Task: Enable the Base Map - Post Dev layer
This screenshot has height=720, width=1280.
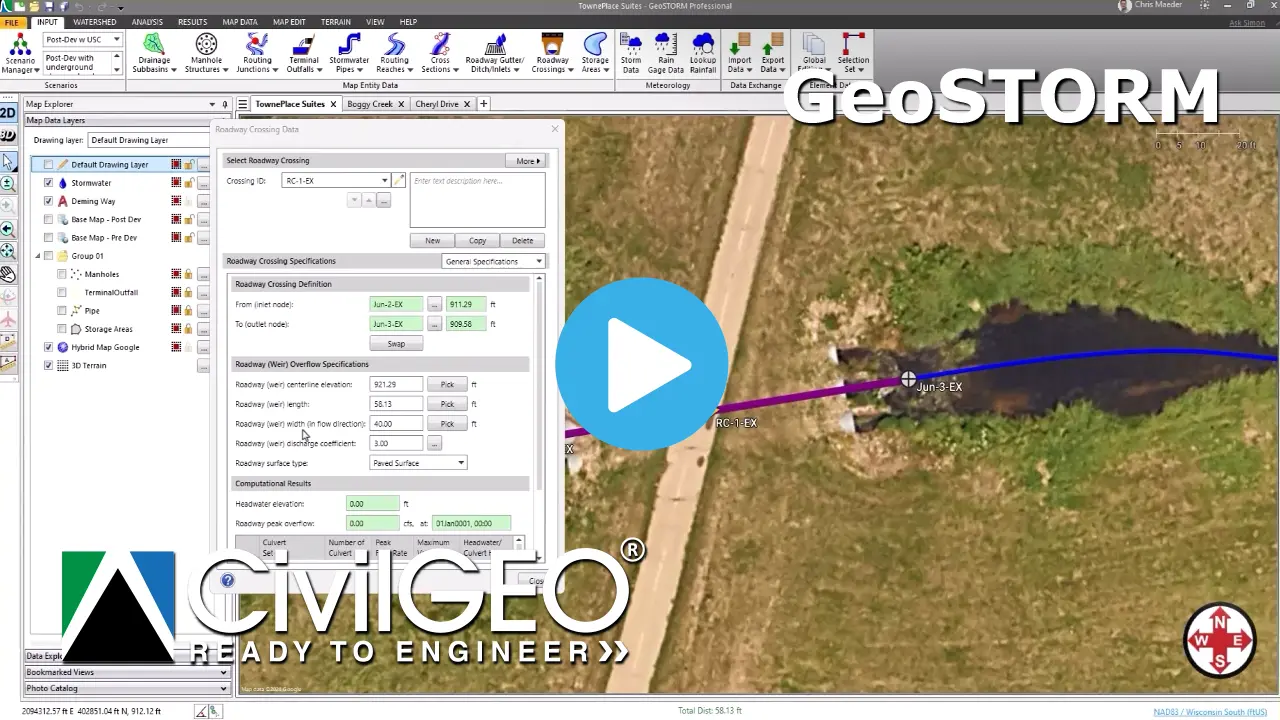Action: tap(48, 219)
